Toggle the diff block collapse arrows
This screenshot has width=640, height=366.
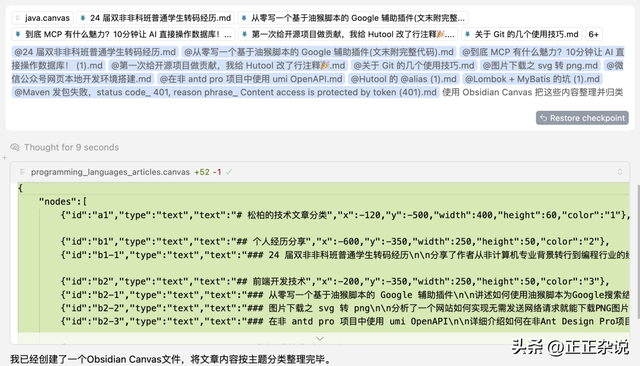[620, 172]
